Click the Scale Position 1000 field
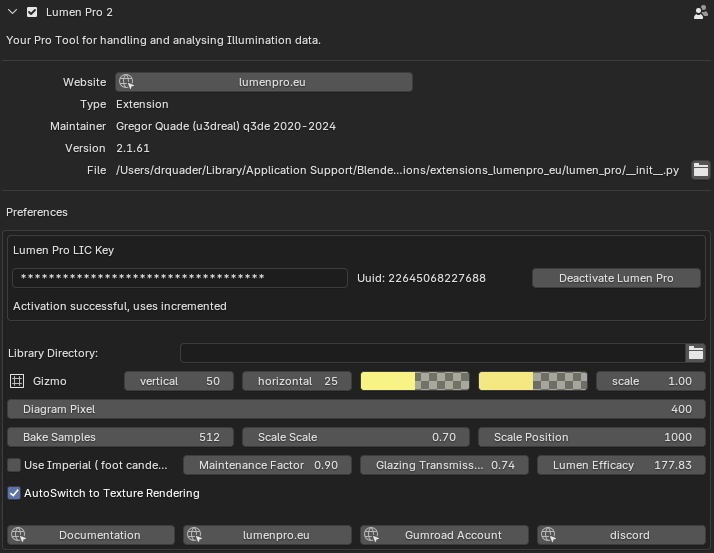The width and height of the screenshot is (714, 553). coord(592,437)
